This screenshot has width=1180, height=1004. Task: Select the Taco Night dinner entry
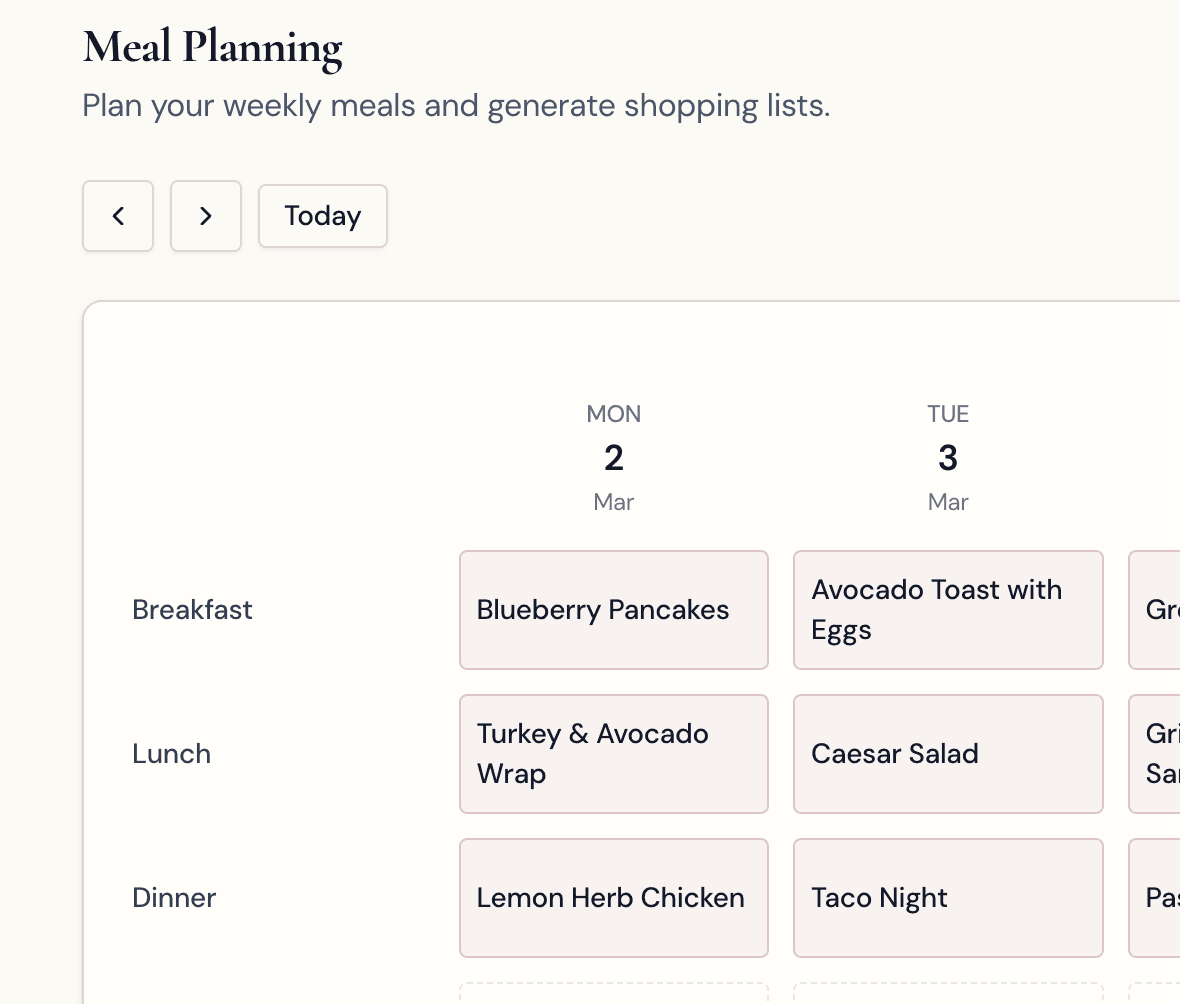click(947, 898)
